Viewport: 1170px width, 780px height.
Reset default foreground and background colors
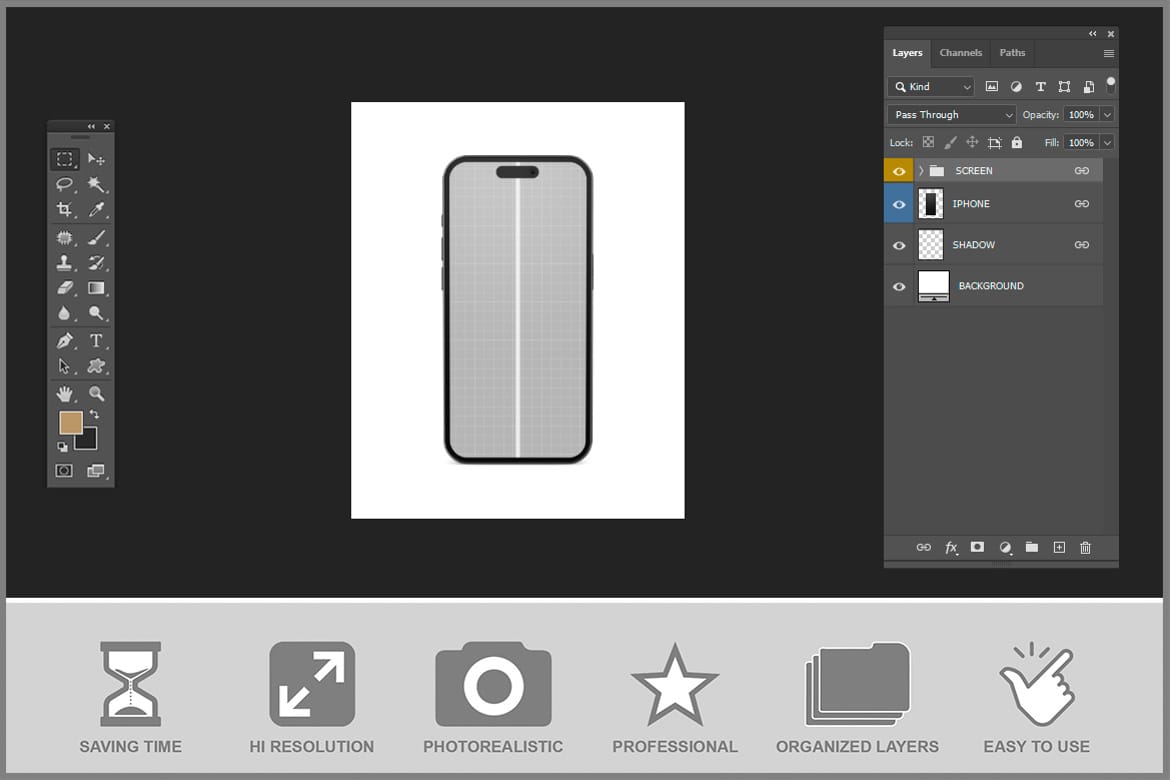[x=63, y=446]
